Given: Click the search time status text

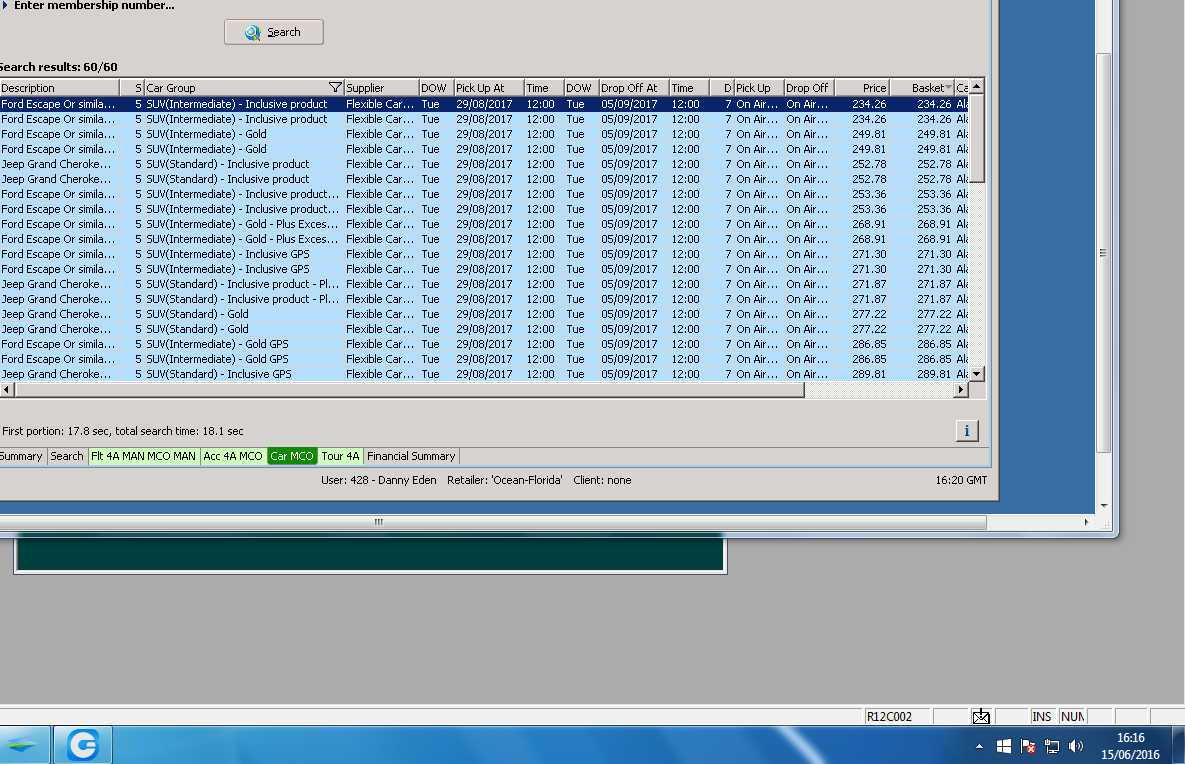Looking at the screenshot, I should coord(122,431).
